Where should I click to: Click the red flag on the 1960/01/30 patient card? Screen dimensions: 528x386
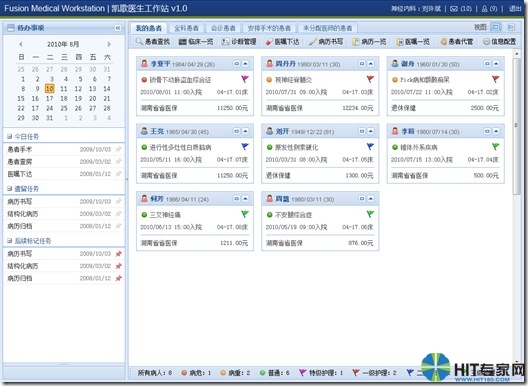495,79
